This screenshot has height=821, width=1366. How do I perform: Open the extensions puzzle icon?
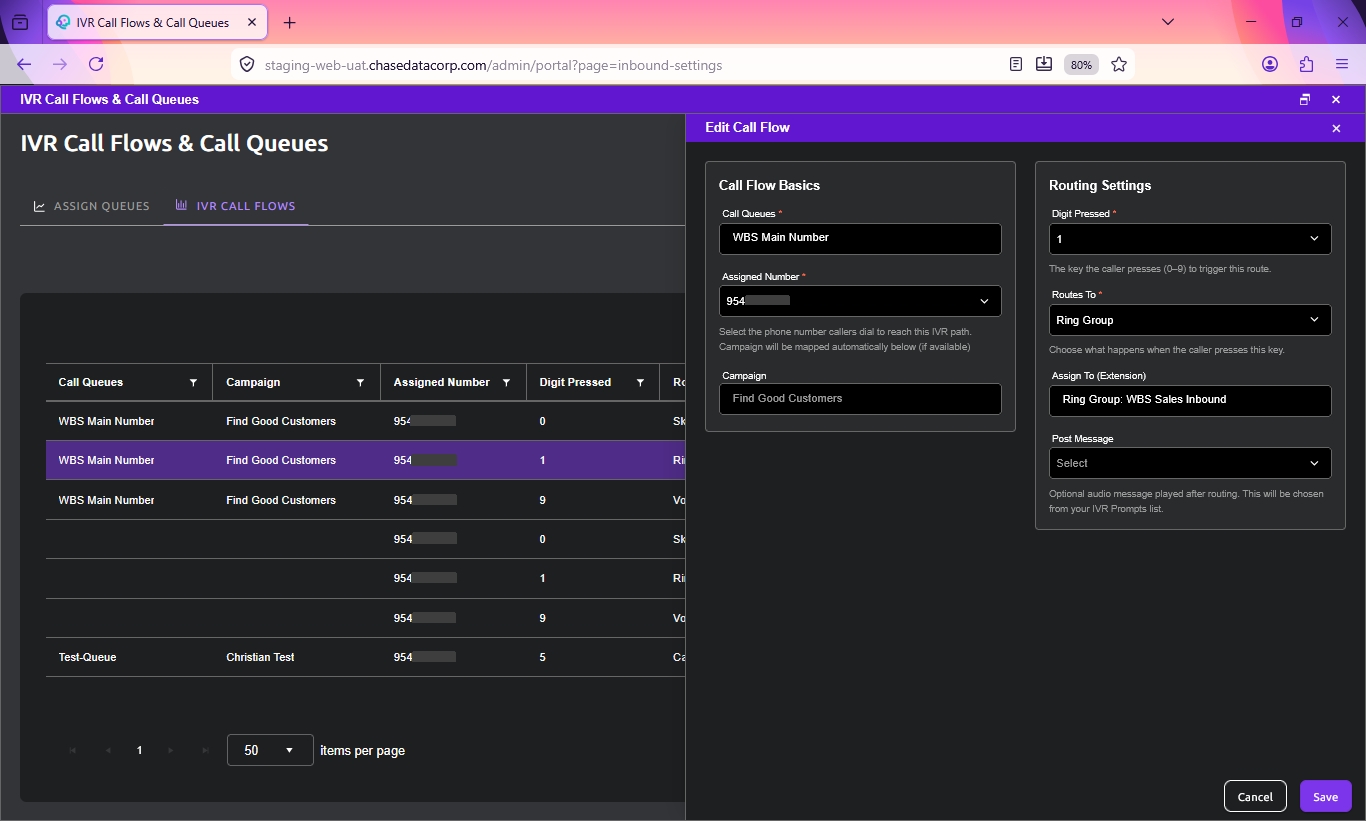1306,64
